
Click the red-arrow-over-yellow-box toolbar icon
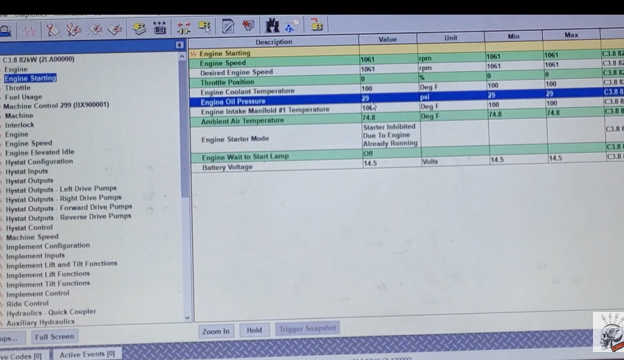316,25
